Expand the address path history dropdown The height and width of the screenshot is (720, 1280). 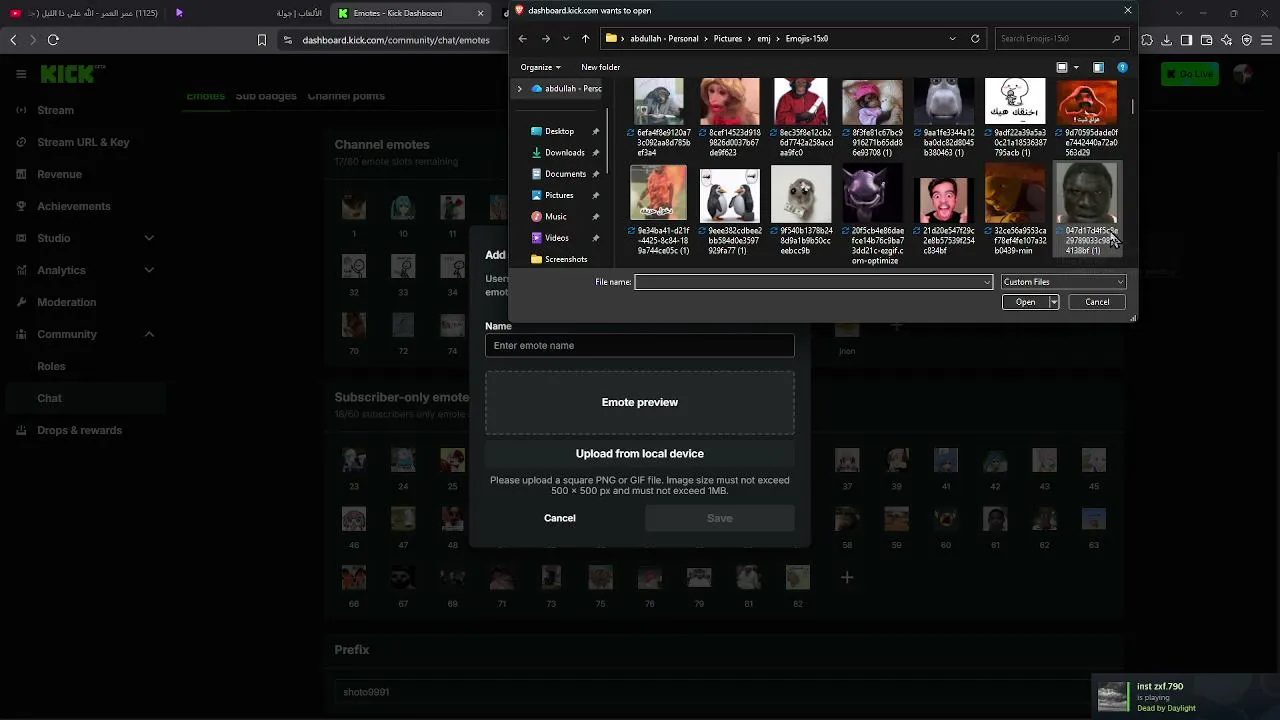coord(952,39)
